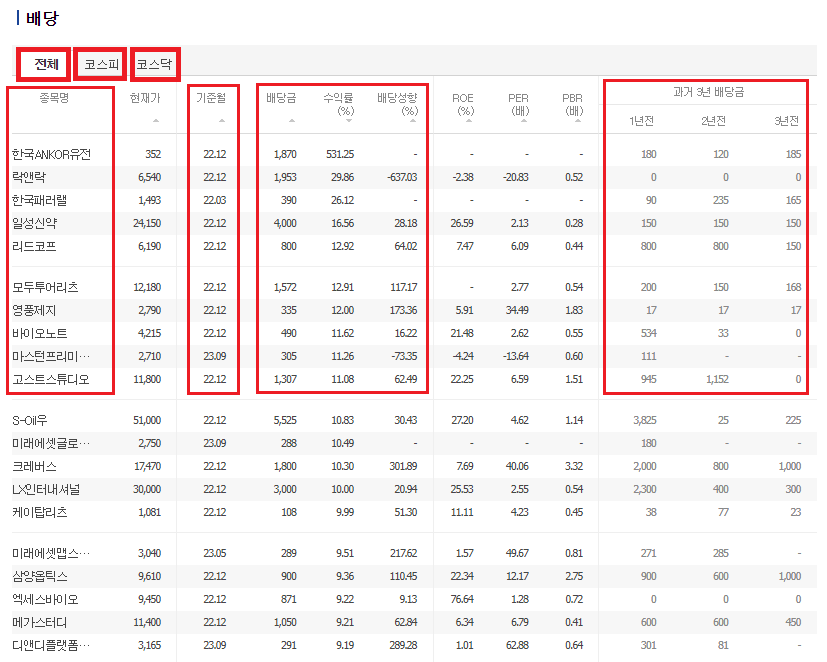Click the 배당금 column header

tap(281, 98)
